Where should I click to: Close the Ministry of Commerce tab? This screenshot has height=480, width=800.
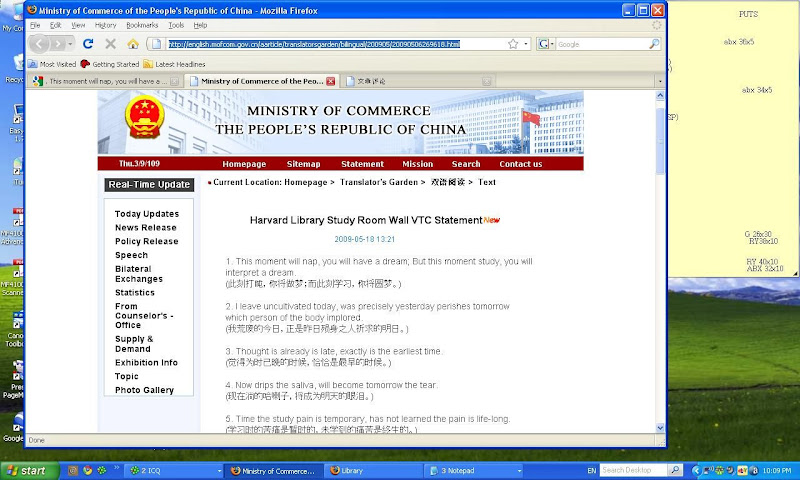(x=331, y=81)
